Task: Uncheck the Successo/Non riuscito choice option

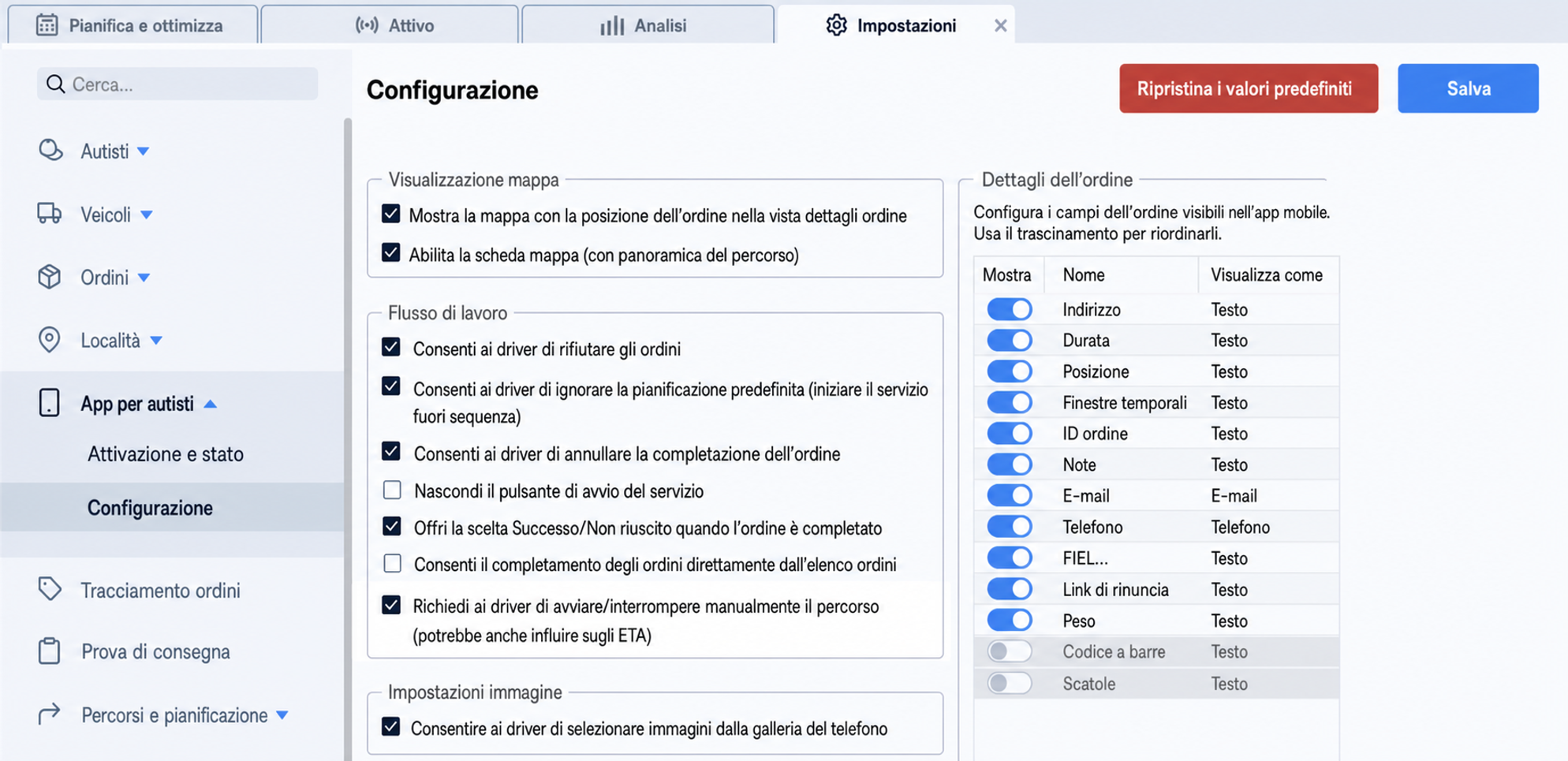Action: click(391, 526)
